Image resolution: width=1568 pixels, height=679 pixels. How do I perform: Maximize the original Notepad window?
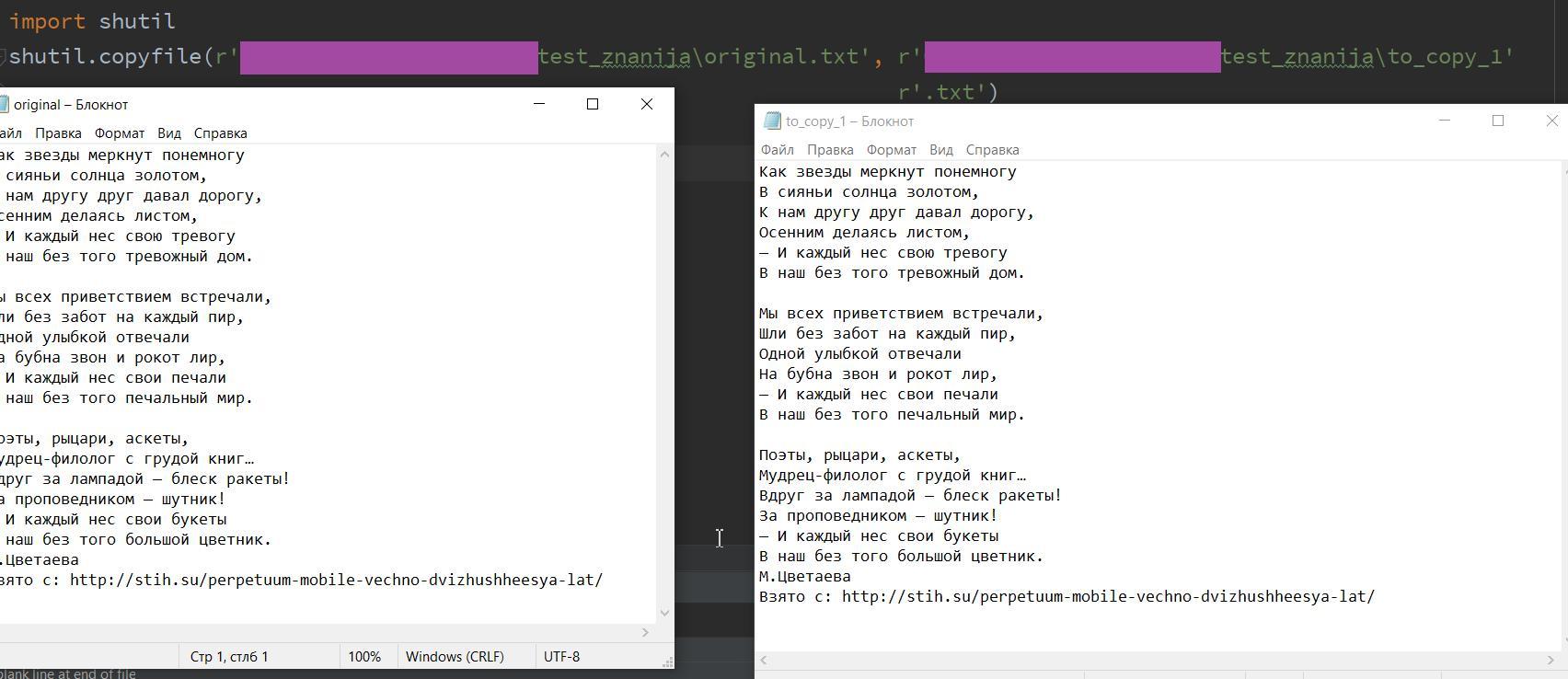(593, 104)
